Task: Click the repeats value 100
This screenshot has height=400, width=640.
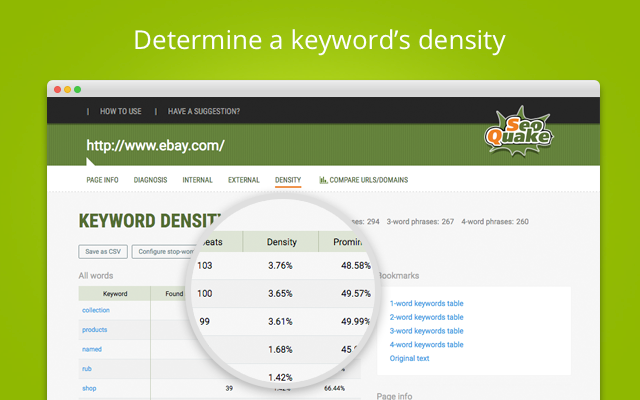Action: pyautogui.click(x=204, y=293)
